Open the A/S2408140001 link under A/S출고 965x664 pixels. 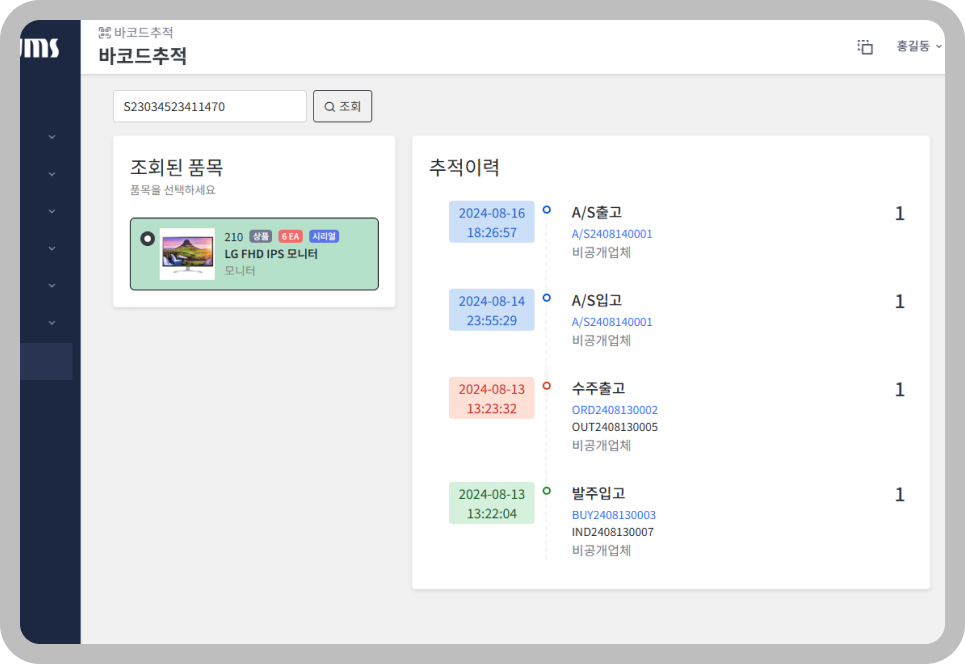[610, 234]
